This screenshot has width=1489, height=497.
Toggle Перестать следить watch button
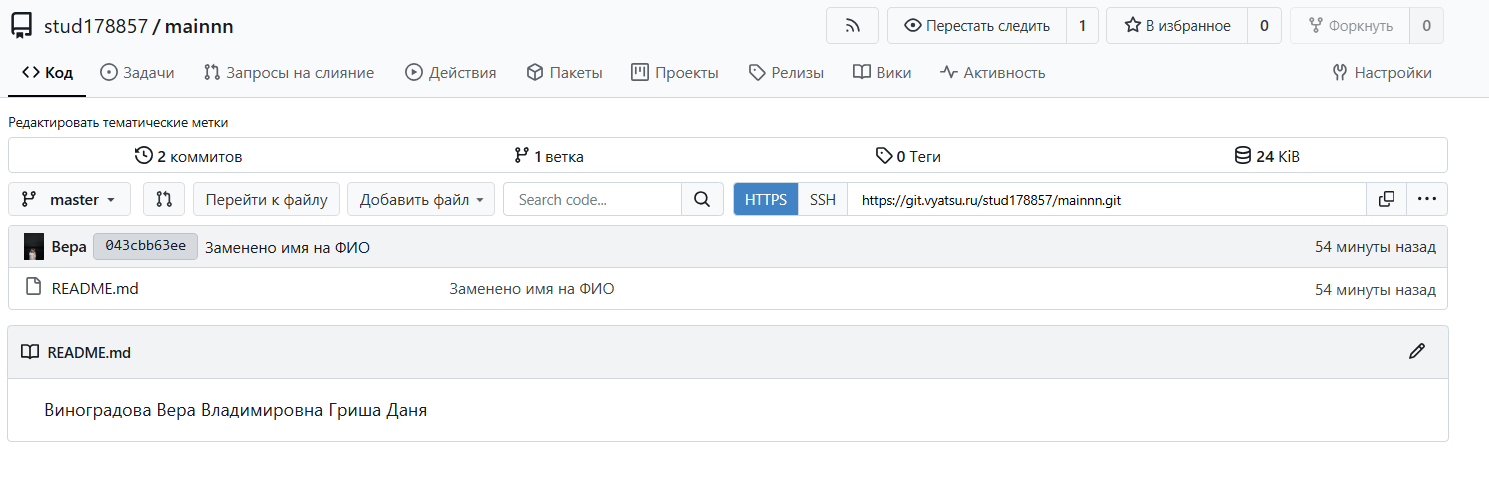pyautogui.click(x=976, y=26)
